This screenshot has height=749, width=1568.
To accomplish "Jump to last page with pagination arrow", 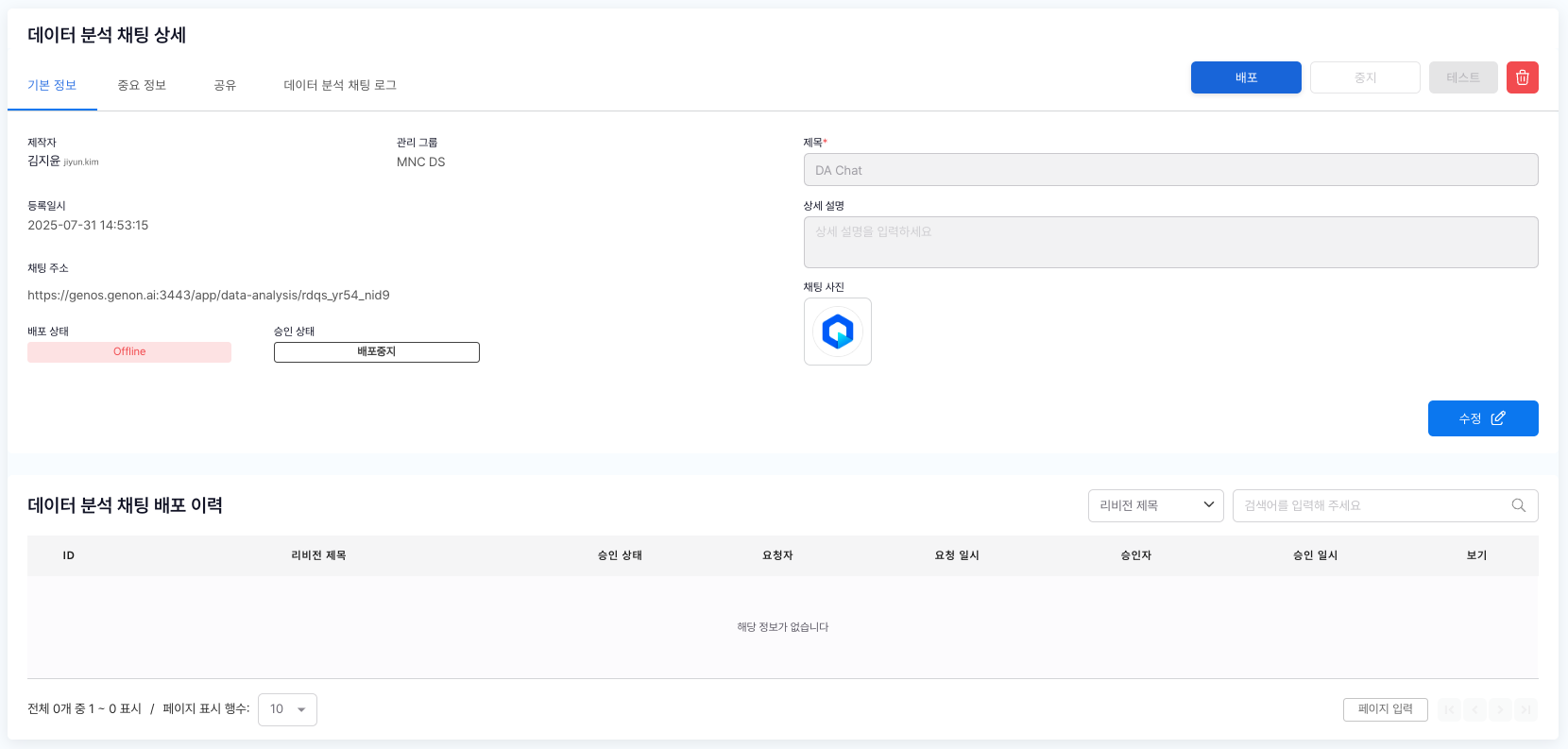I will 1525,709.
